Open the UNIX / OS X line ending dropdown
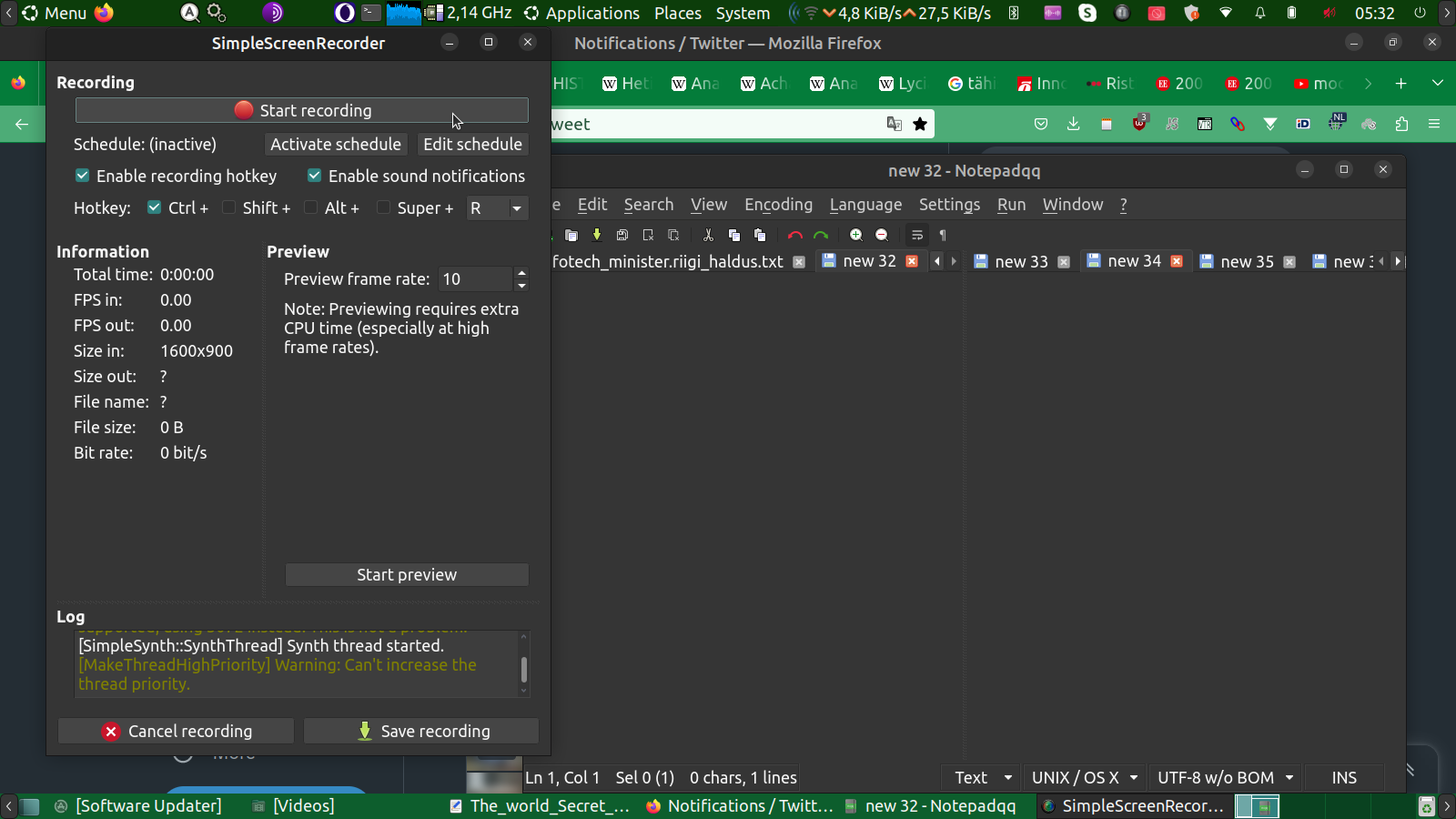The image size is (1456, 819). point(1085,777)
